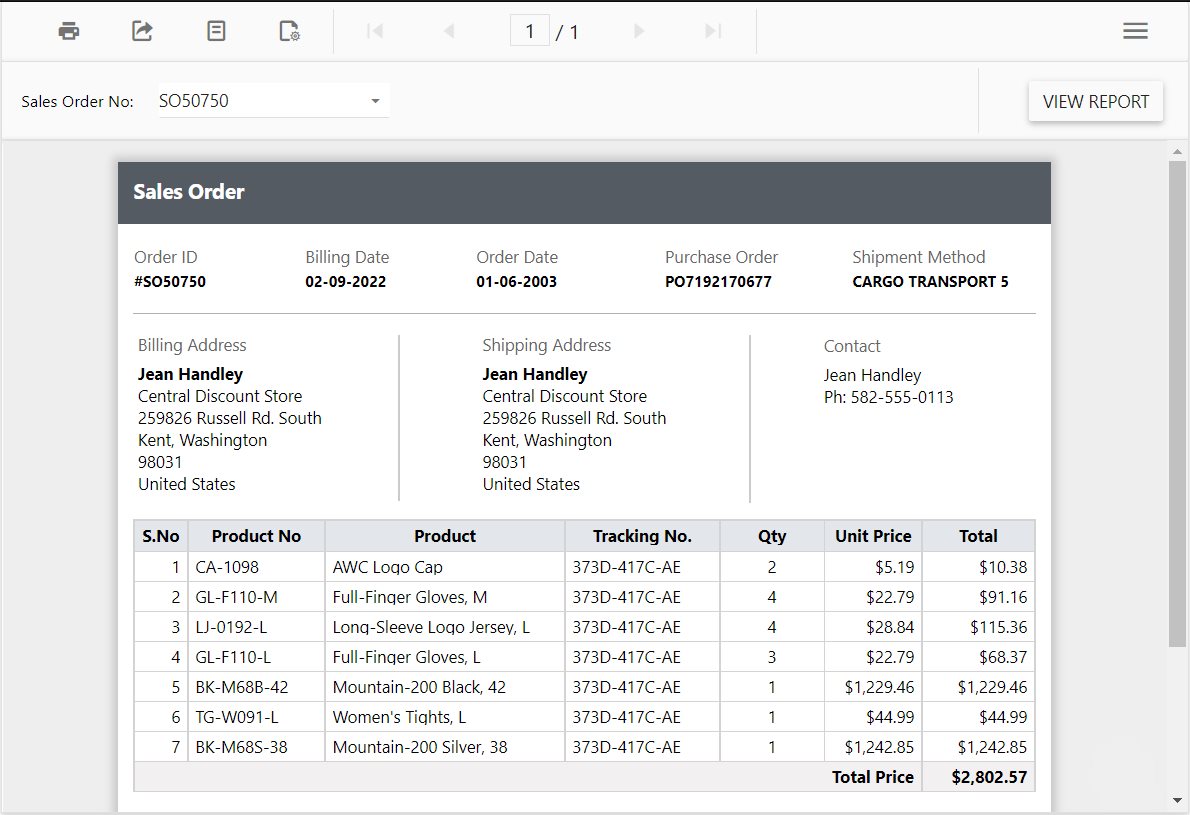The width and height of the screenshot is (1190, 815).
Task: Open the hamburger menu
Action: click(x=1135, y=31)
